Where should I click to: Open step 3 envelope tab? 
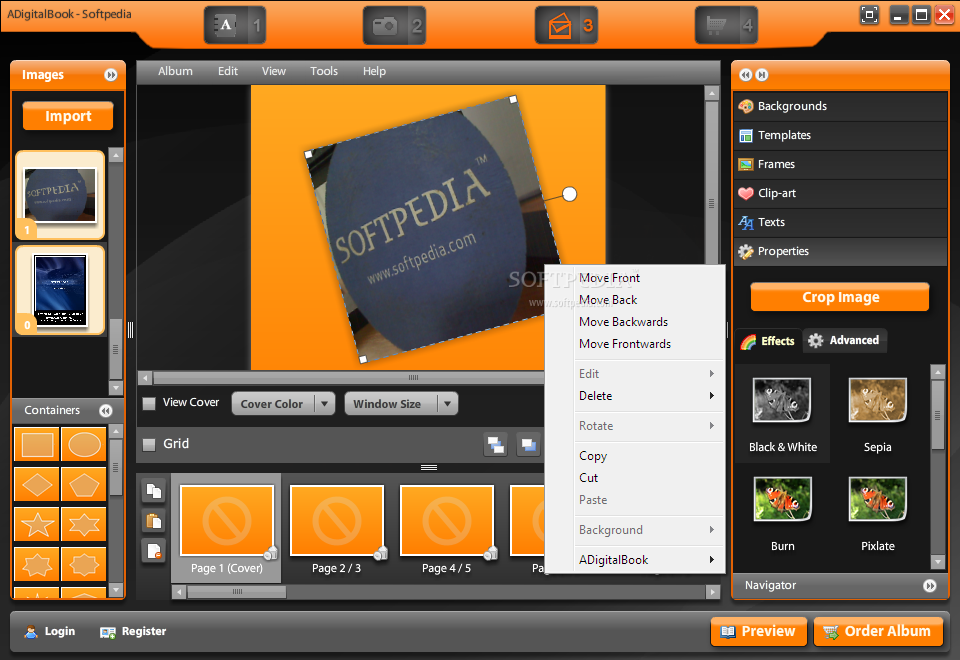(x=566, y=25)
